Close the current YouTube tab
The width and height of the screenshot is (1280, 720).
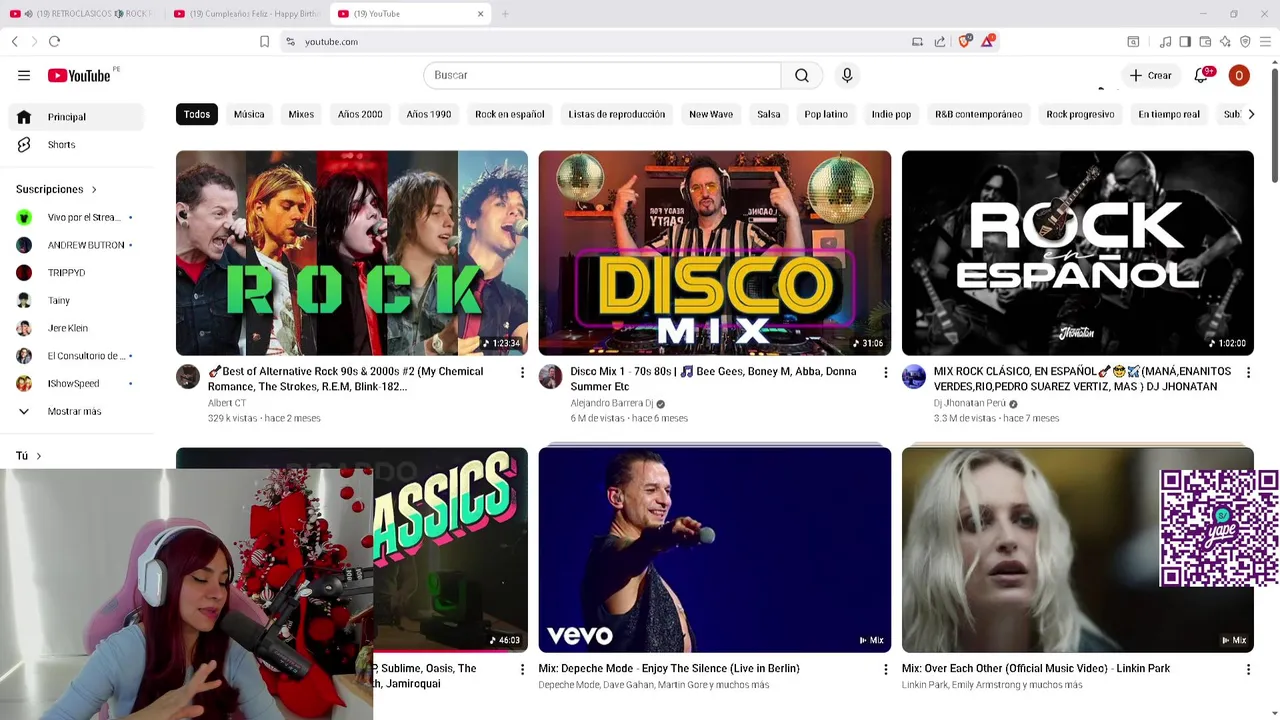pyautogui.click(x=480, y=14)
